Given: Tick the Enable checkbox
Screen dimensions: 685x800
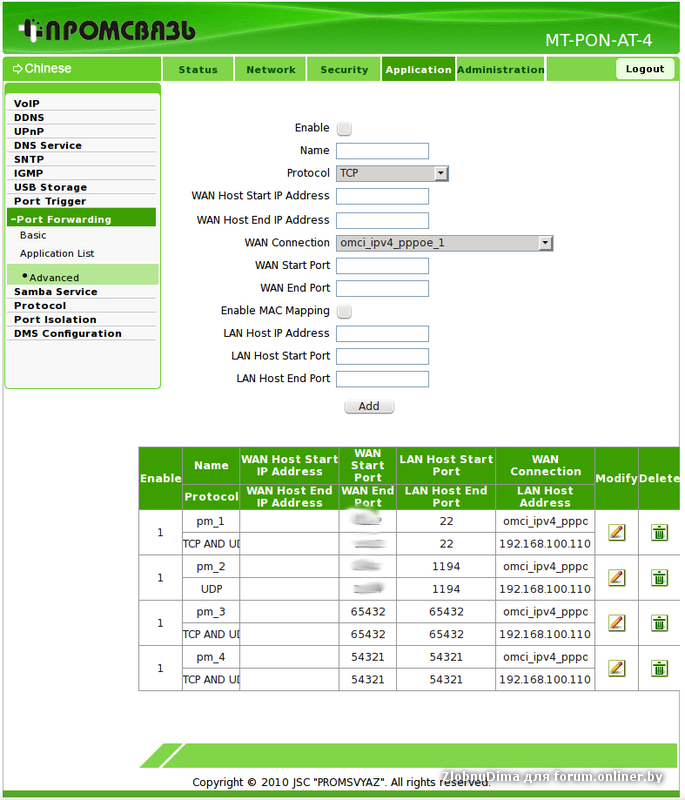Looking at the screenshot, I should point(344,128).
